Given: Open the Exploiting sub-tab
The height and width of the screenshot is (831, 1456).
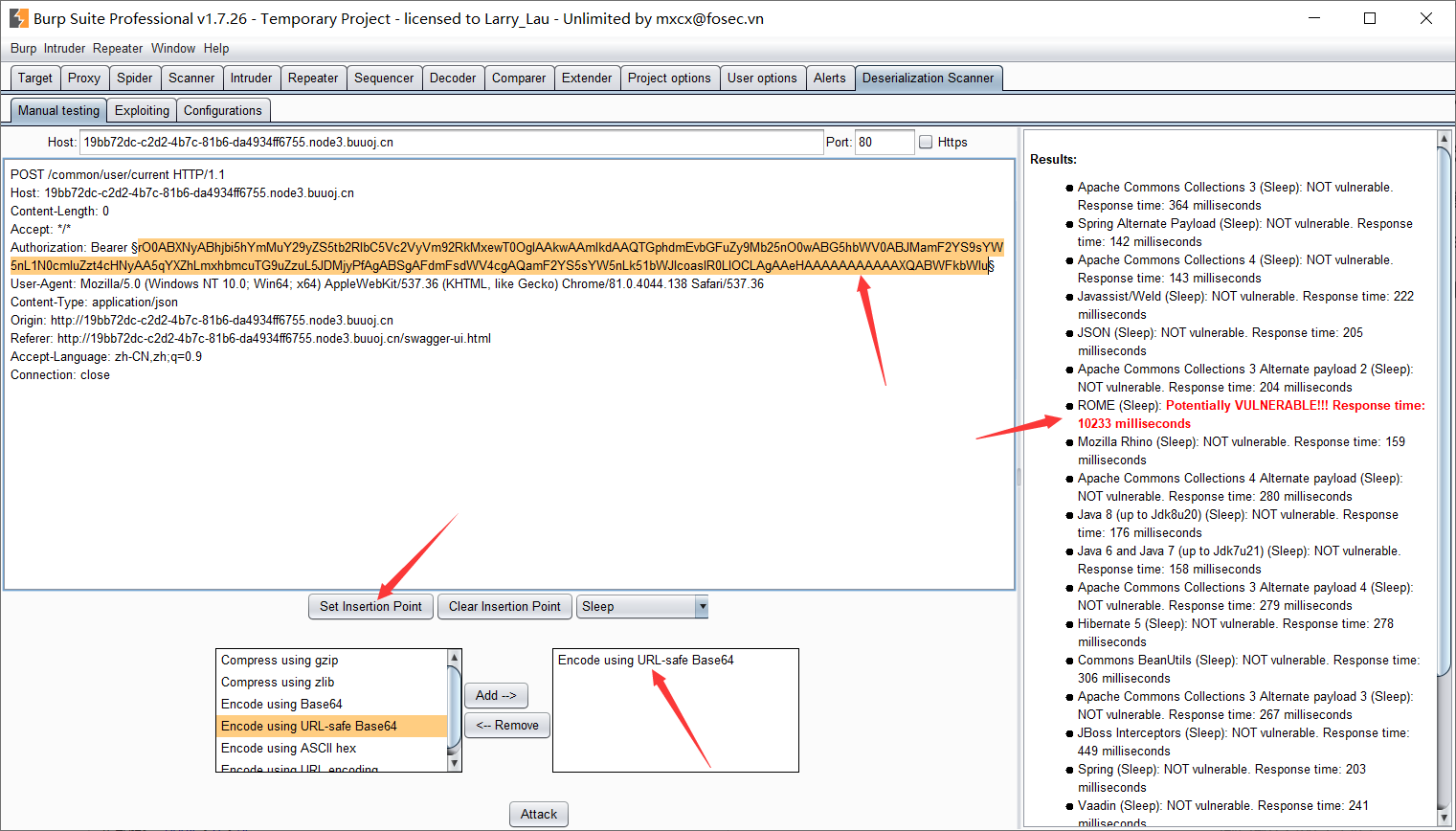Looking at the screenshot, I should 142,111.
